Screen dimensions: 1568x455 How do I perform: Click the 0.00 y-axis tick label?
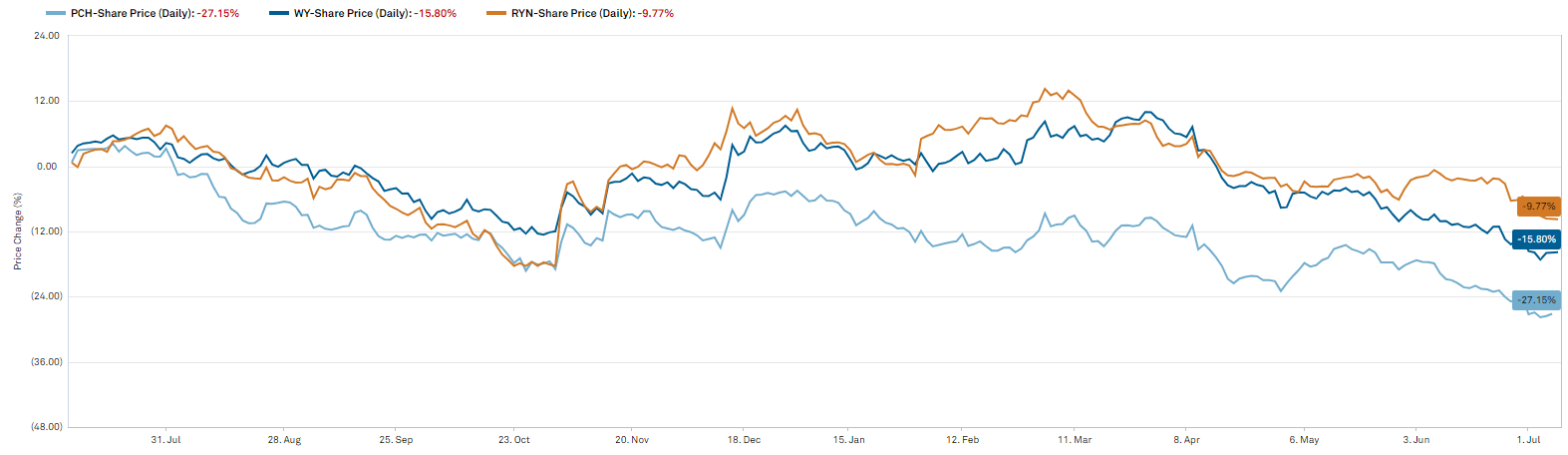point(47,167)
